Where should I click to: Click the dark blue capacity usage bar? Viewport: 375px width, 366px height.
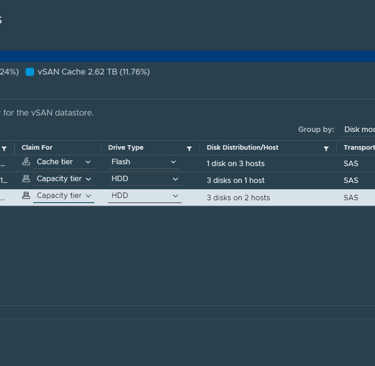click(187, 56)
